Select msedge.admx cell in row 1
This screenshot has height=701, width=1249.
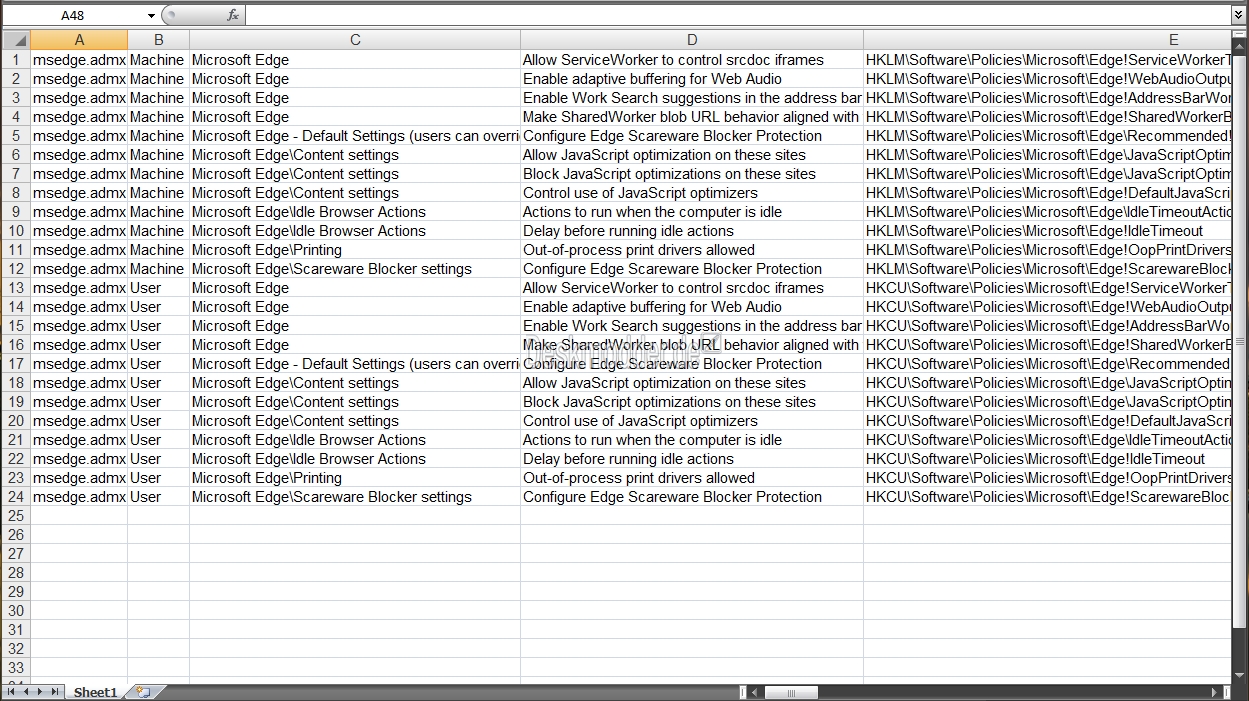click(79, 60)
